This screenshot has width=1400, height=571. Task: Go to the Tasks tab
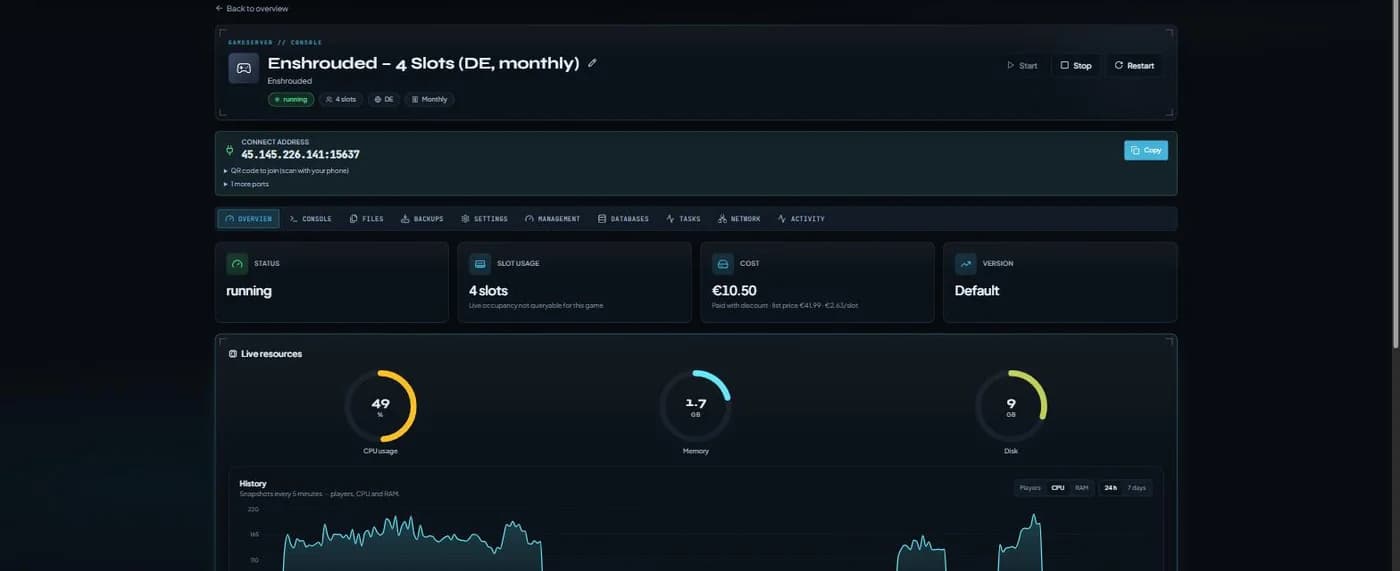[684, 219]
